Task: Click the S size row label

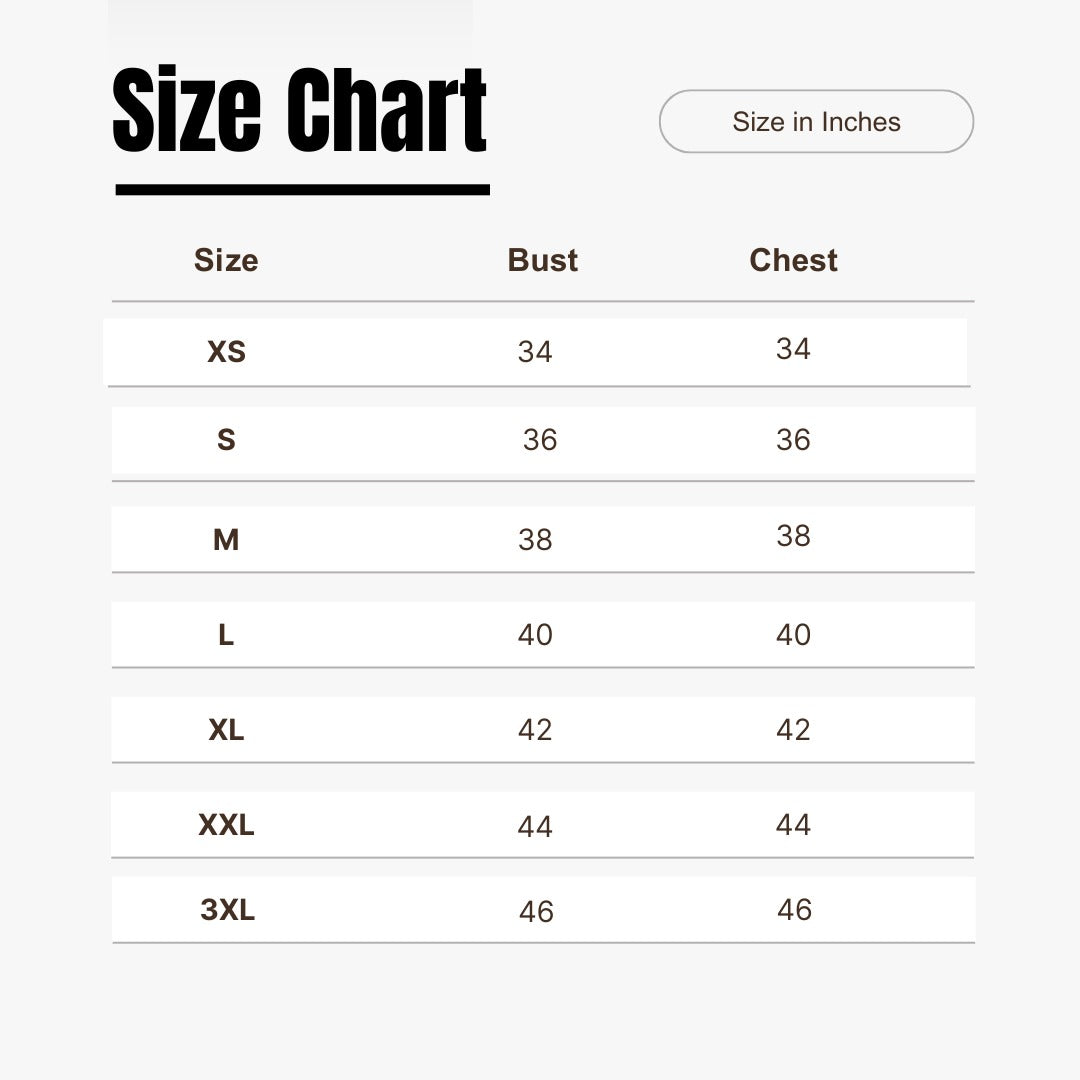Action: 226,440
